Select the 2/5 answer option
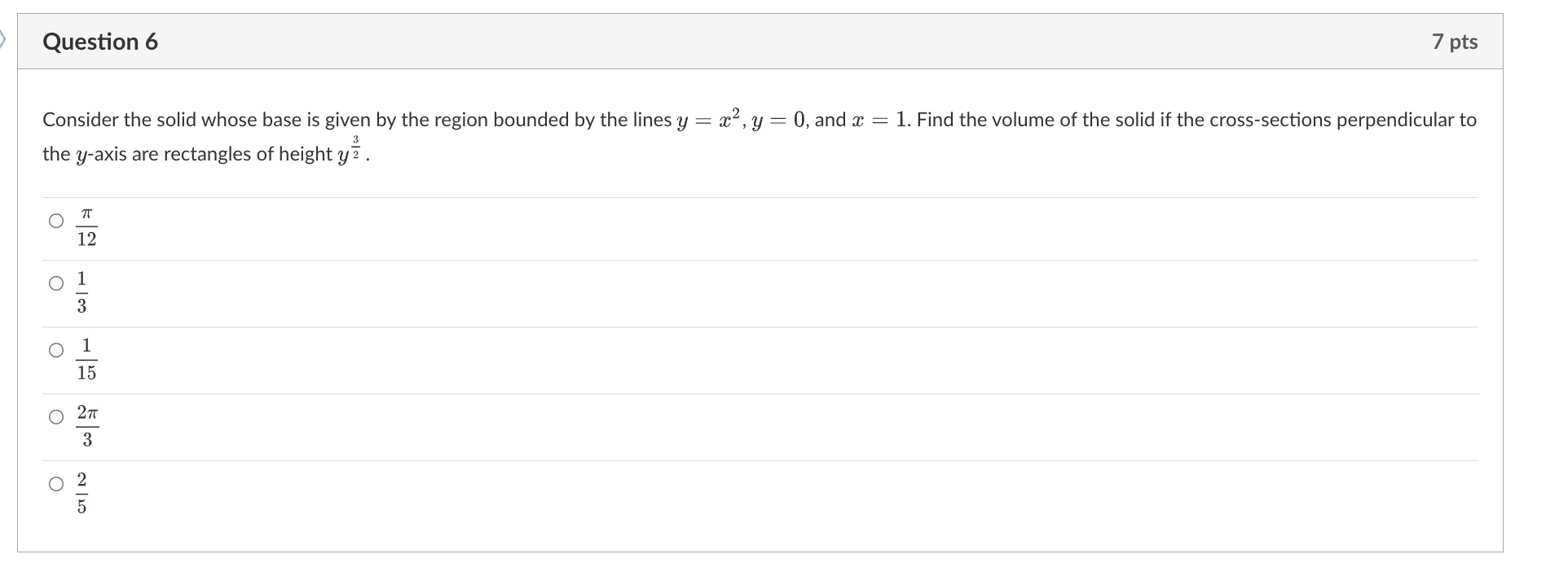 55,483
